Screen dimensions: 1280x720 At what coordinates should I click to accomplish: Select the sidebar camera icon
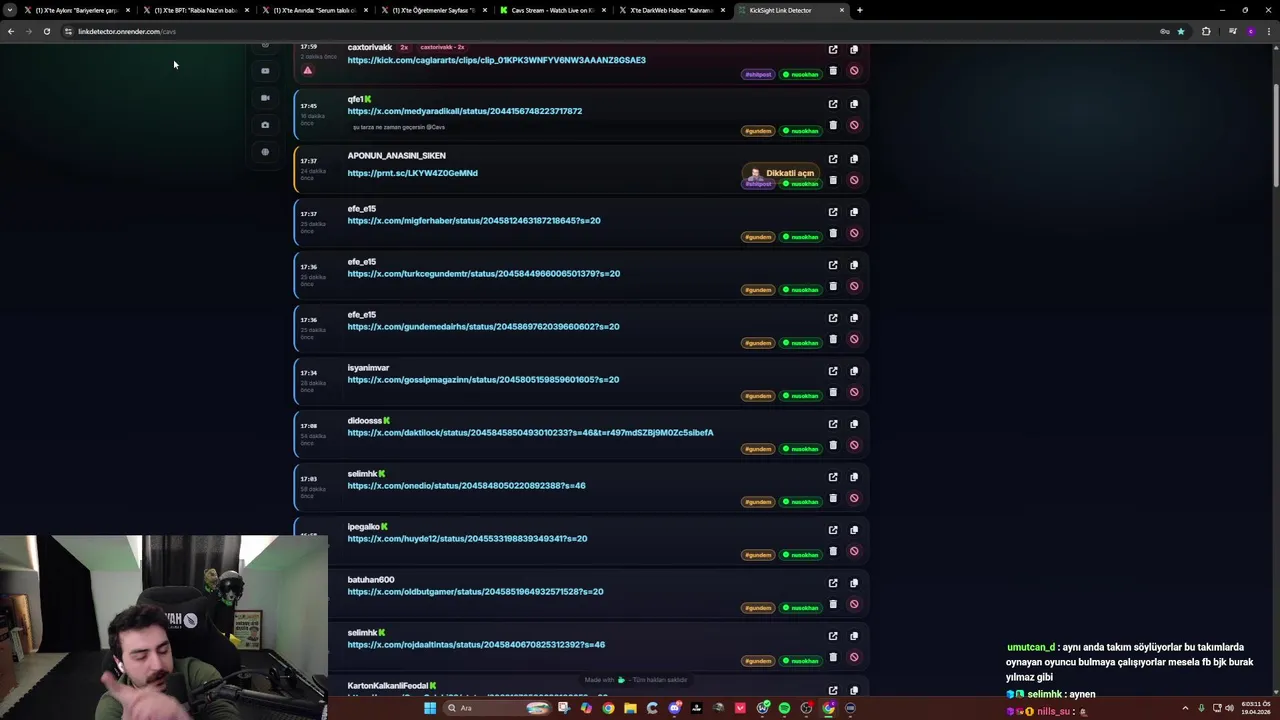coord(265,125)
